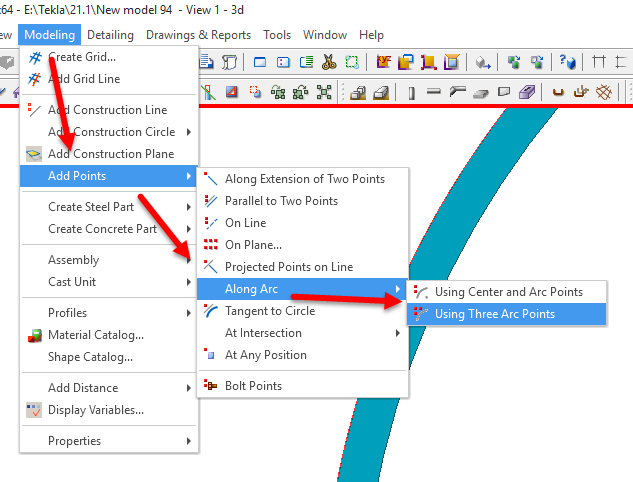Choose At Any Position
This screenshot has height=482, width=633.
[303, 355]
